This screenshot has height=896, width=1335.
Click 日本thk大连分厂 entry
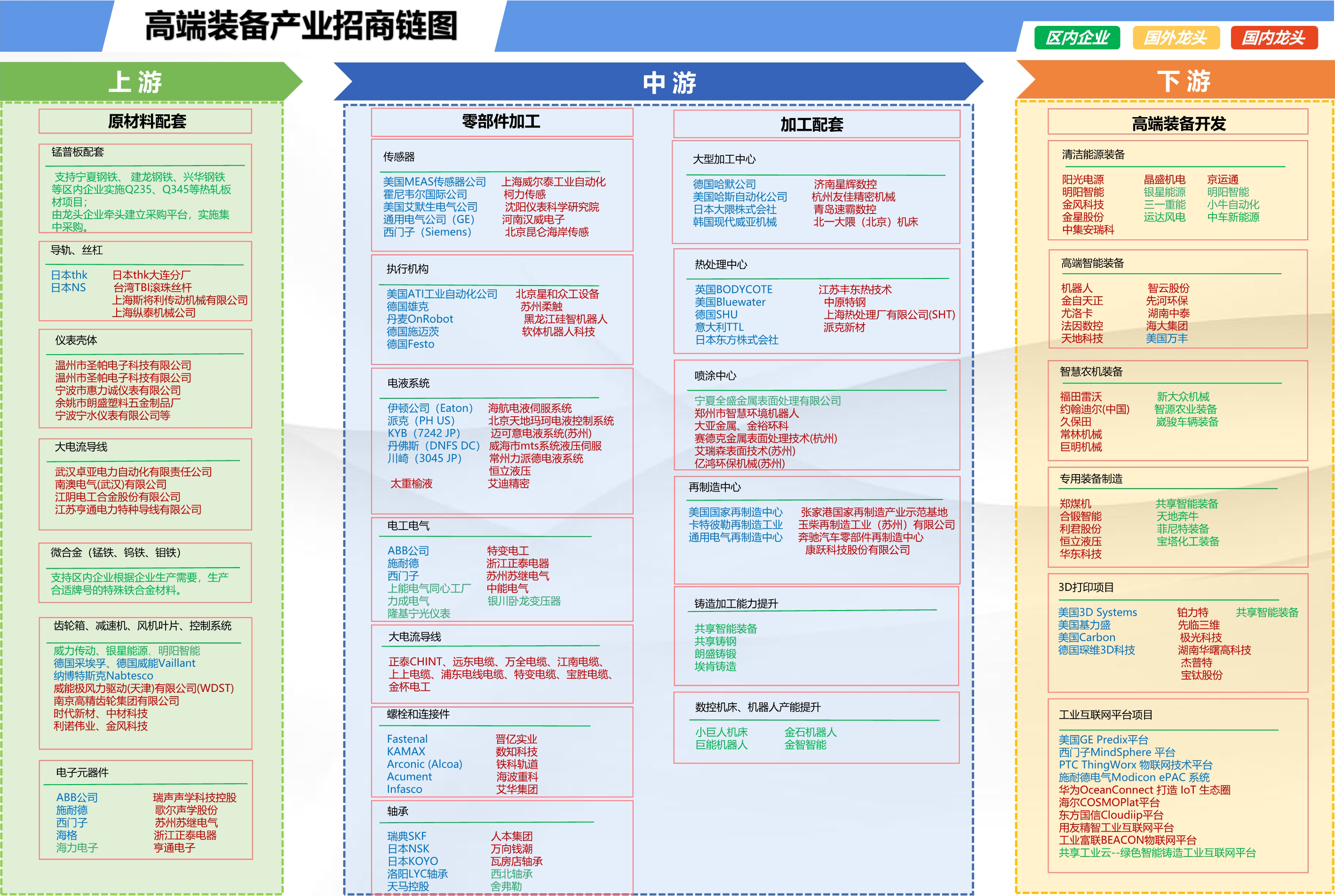pos(151,275)
